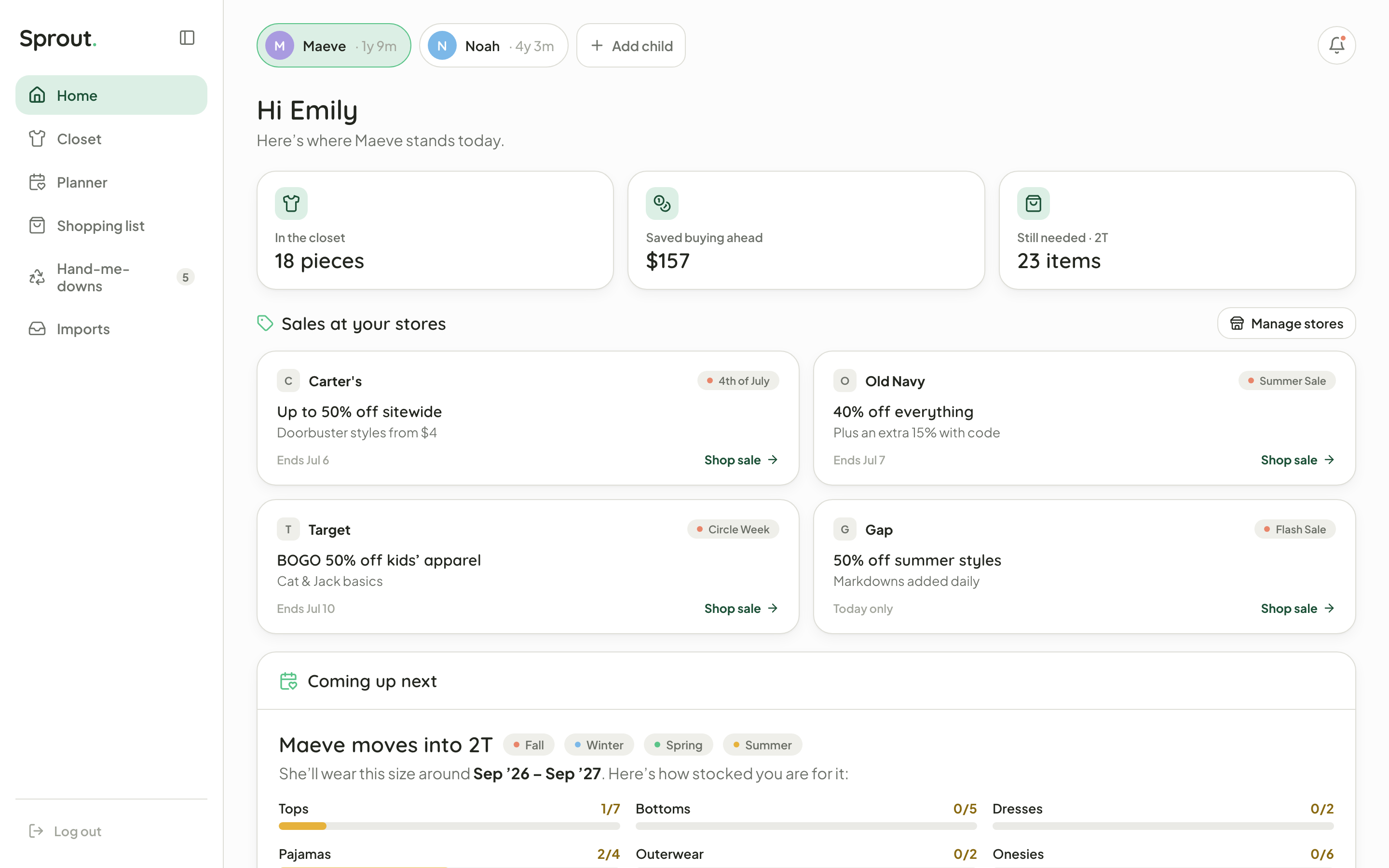Open Manage stores
This screenshot has width=1389, height=868.
click(1286, 323)
